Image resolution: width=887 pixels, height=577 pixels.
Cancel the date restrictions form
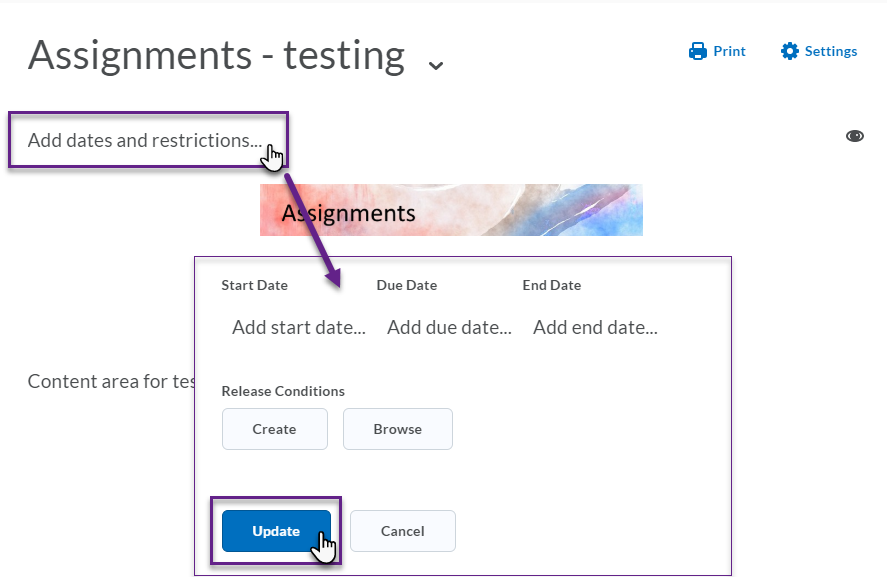(403, 531)
